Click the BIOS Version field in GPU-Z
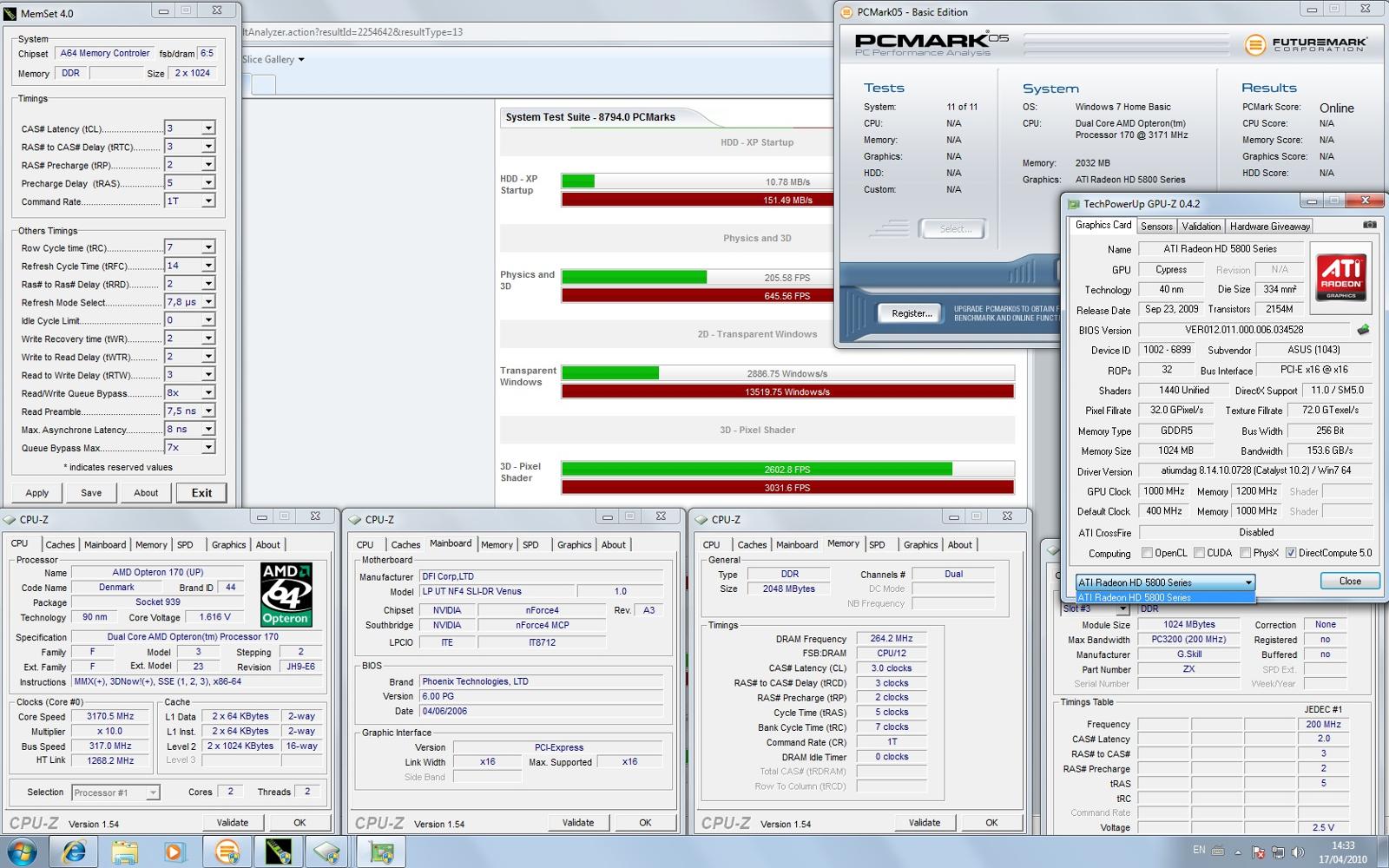 click(x=1244, y=330)
